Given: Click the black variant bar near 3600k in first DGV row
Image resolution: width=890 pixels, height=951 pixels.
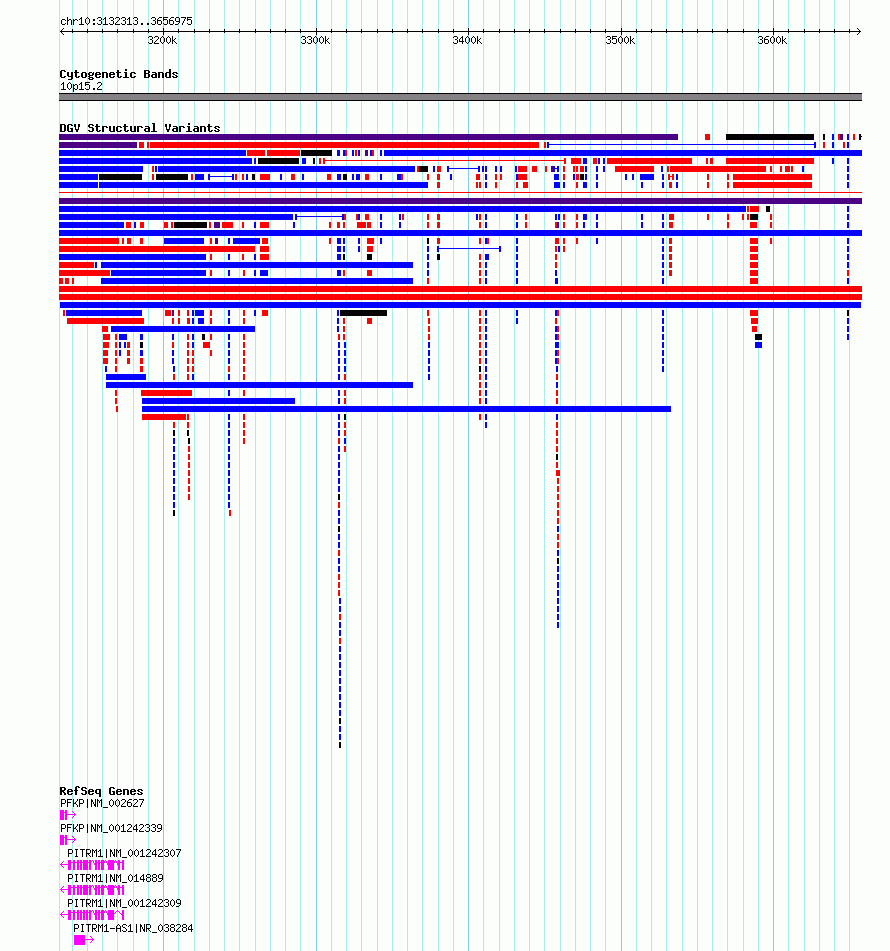Looking at the screenshot, I should point(770,137).
